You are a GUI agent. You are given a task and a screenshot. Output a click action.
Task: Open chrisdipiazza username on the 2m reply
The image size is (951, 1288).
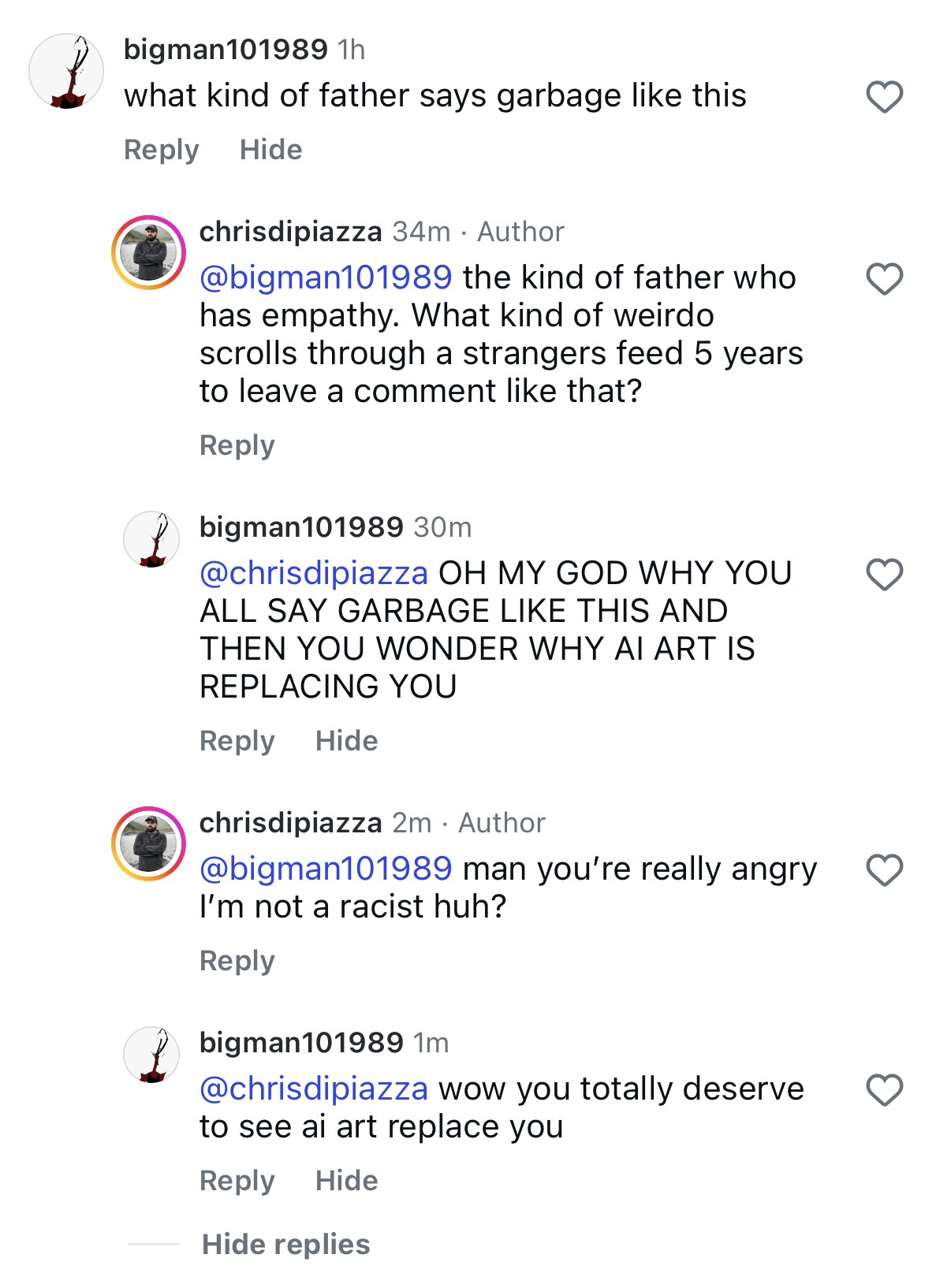(290, 823)
